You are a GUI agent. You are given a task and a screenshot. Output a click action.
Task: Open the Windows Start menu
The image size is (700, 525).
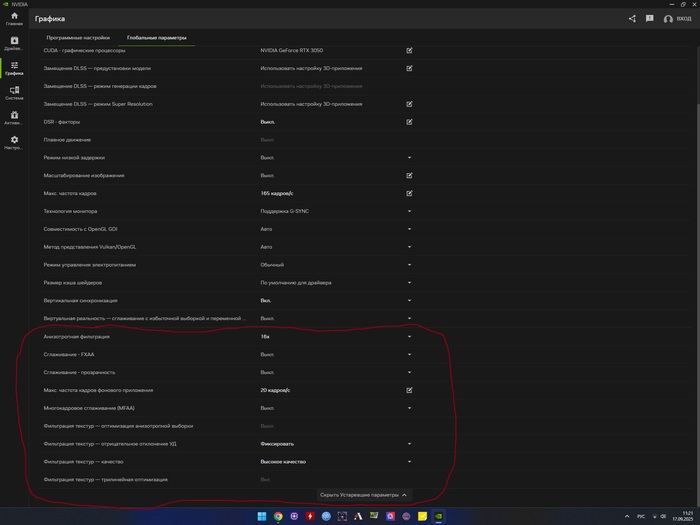262,517
